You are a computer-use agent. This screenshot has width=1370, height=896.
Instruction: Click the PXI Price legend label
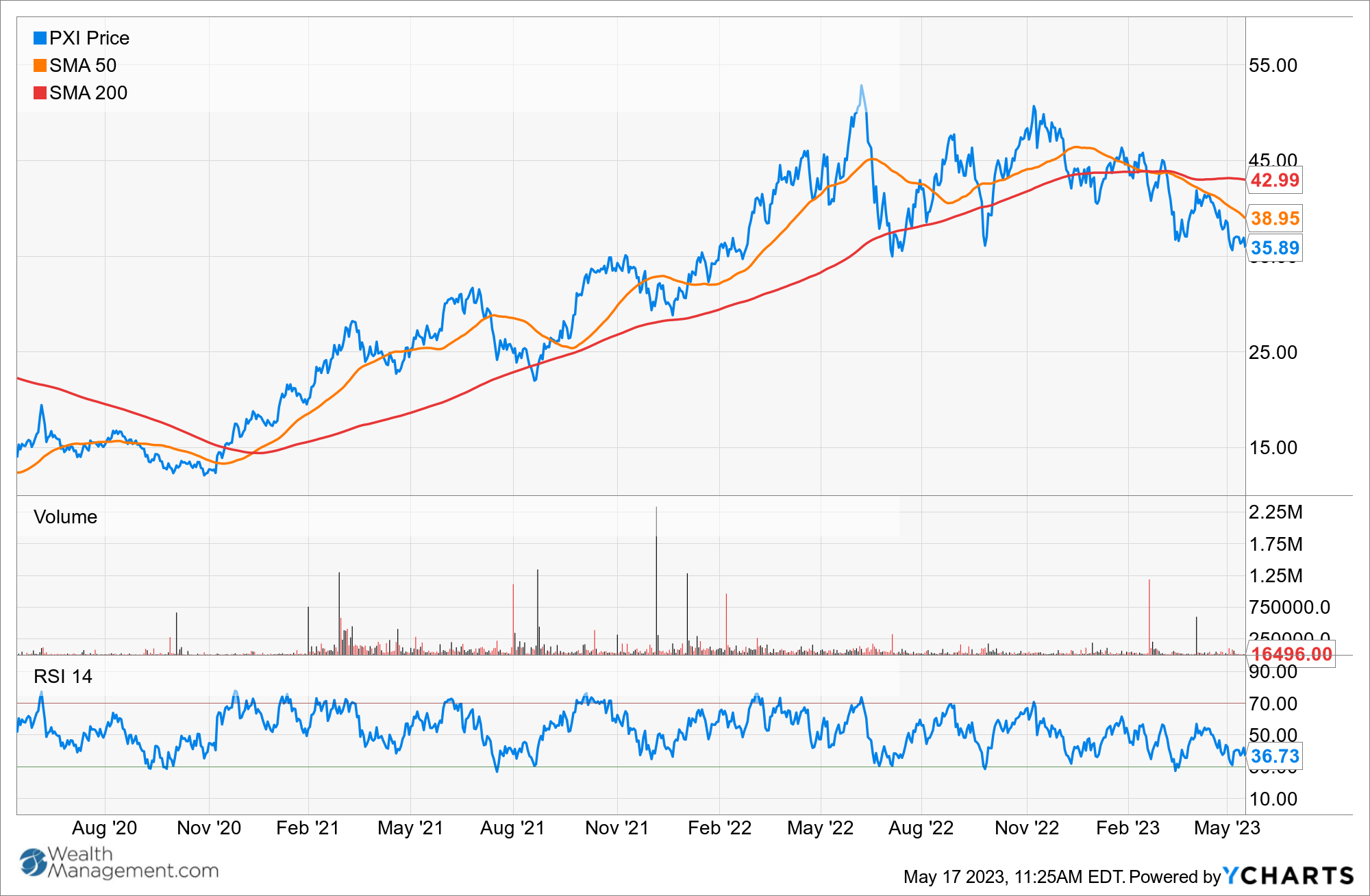[89, 38]
